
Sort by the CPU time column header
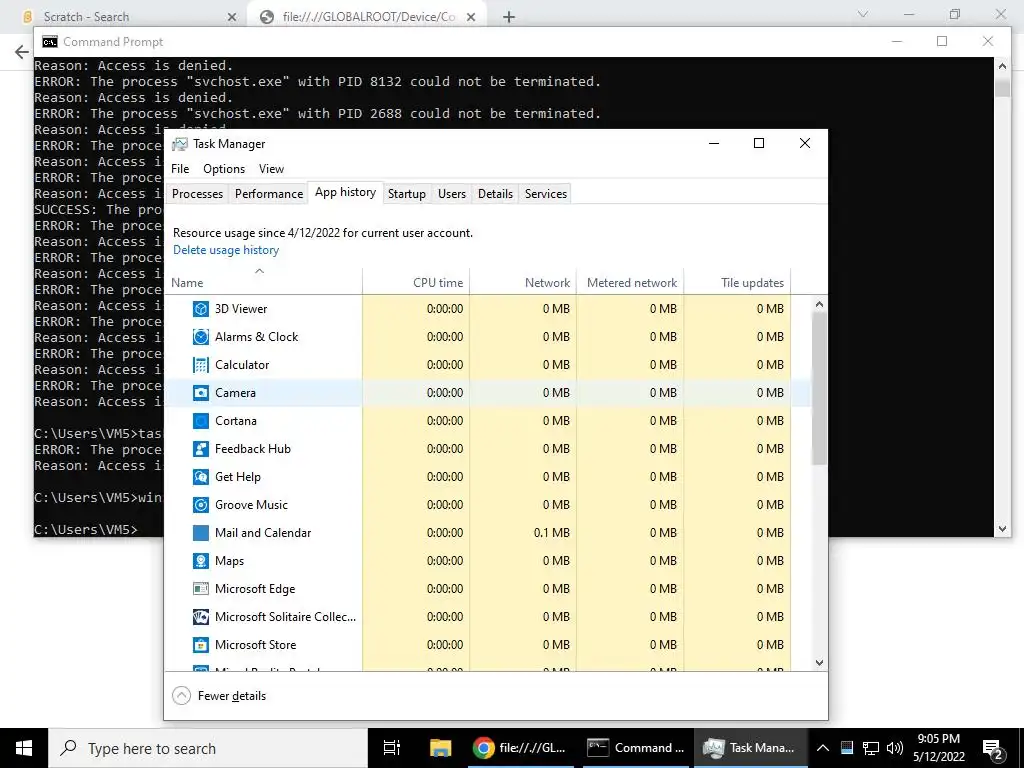[416, 281]
